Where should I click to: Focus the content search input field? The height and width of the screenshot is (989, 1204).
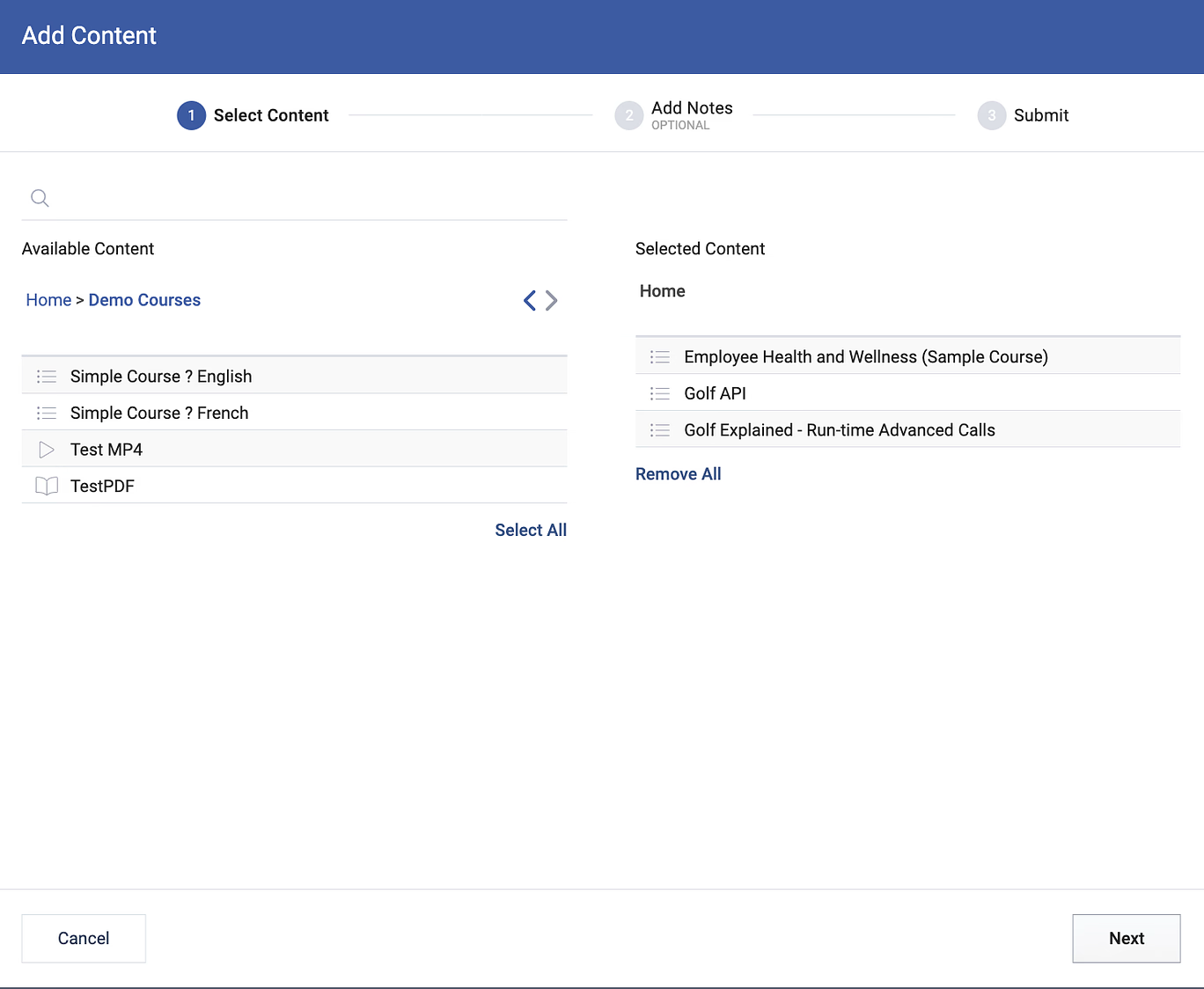pos(295,198)
